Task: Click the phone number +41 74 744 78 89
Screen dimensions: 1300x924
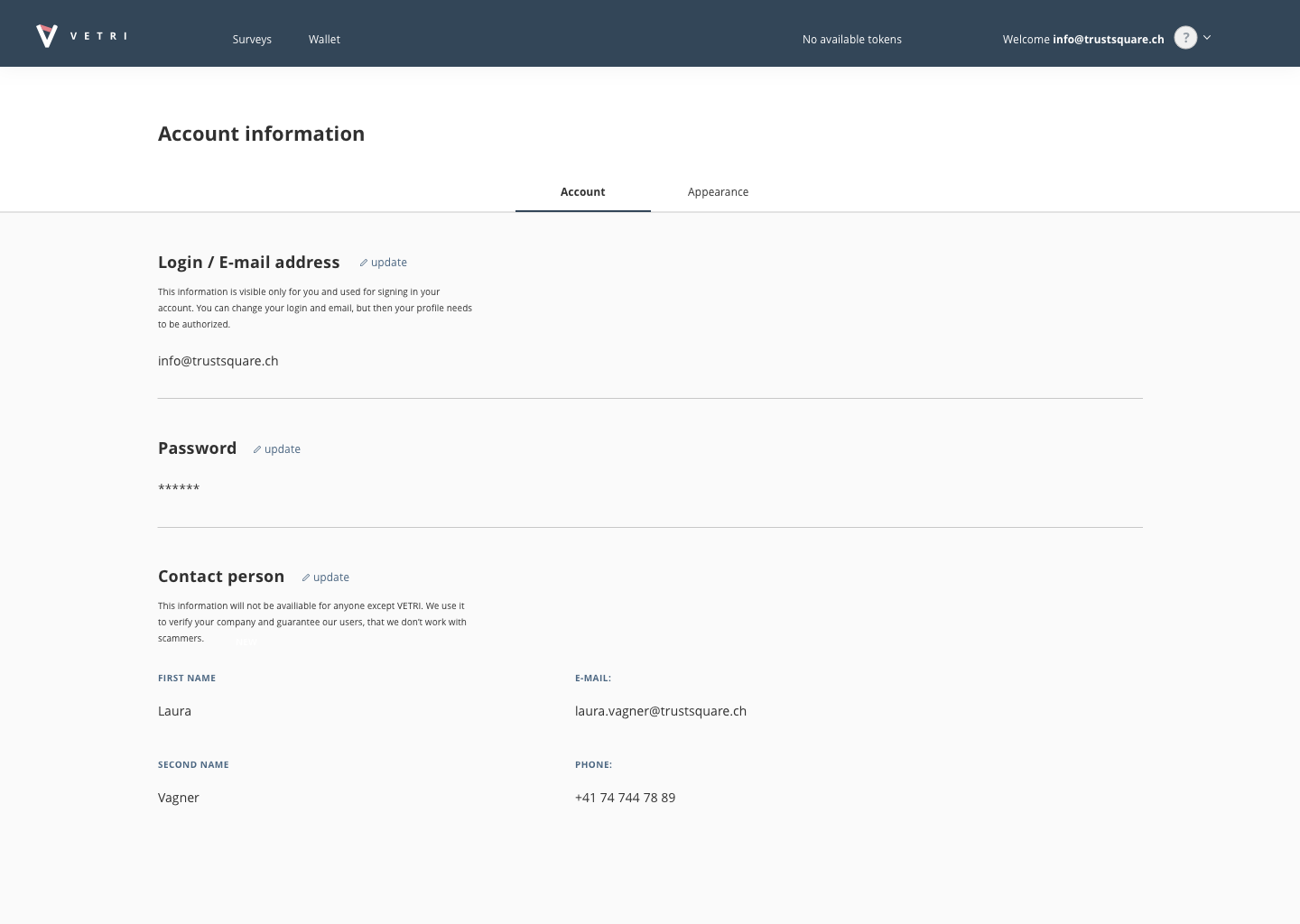Action: click(625, 798)
